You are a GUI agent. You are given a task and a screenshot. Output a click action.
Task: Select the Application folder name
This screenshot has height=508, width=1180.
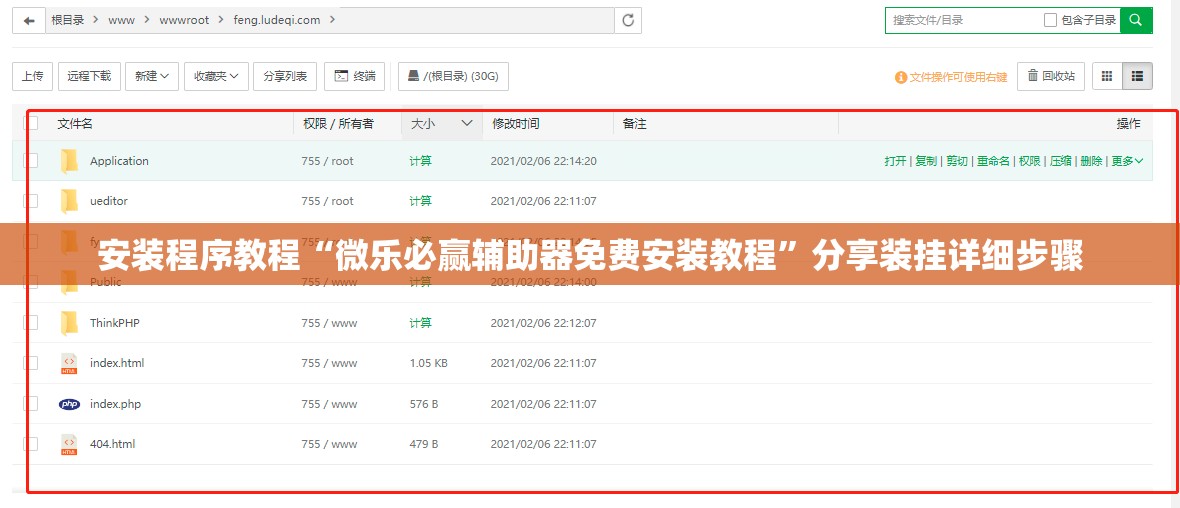coord(120,161)
